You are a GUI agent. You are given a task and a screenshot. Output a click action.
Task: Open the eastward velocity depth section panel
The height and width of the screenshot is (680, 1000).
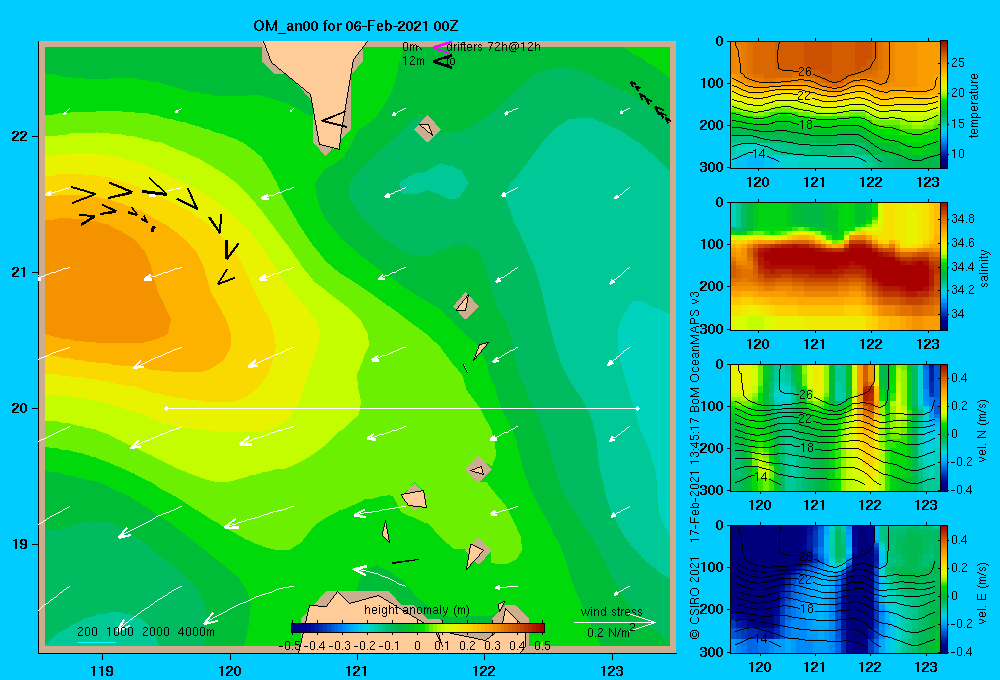coord(835,589)
